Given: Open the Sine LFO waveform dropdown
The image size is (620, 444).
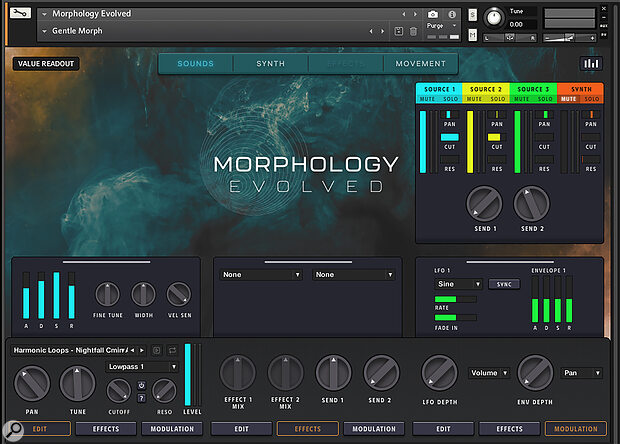Looking at the screenshot, I should [x=458, y=284].
